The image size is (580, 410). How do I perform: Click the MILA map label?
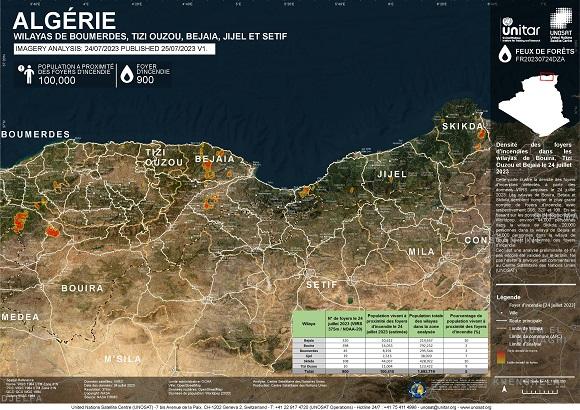pyautogui.click(x=421, y=252)
